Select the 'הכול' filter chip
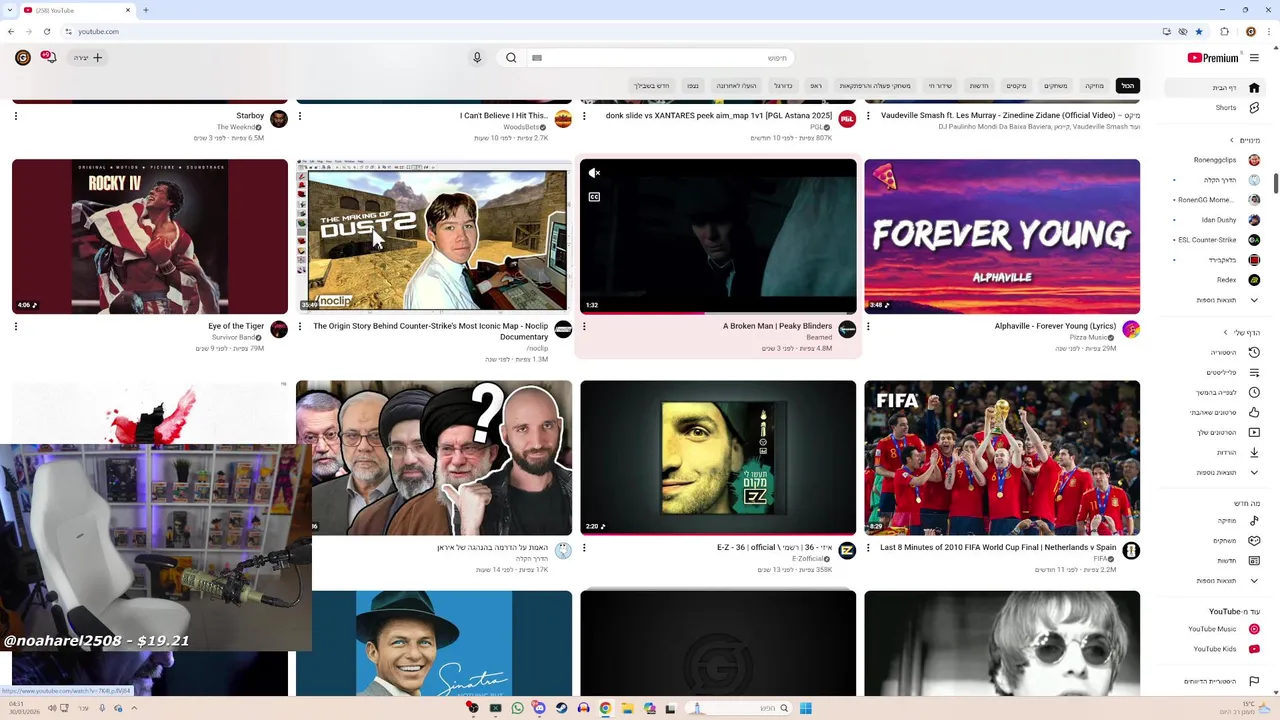1280x720 pixels. 1127,86
